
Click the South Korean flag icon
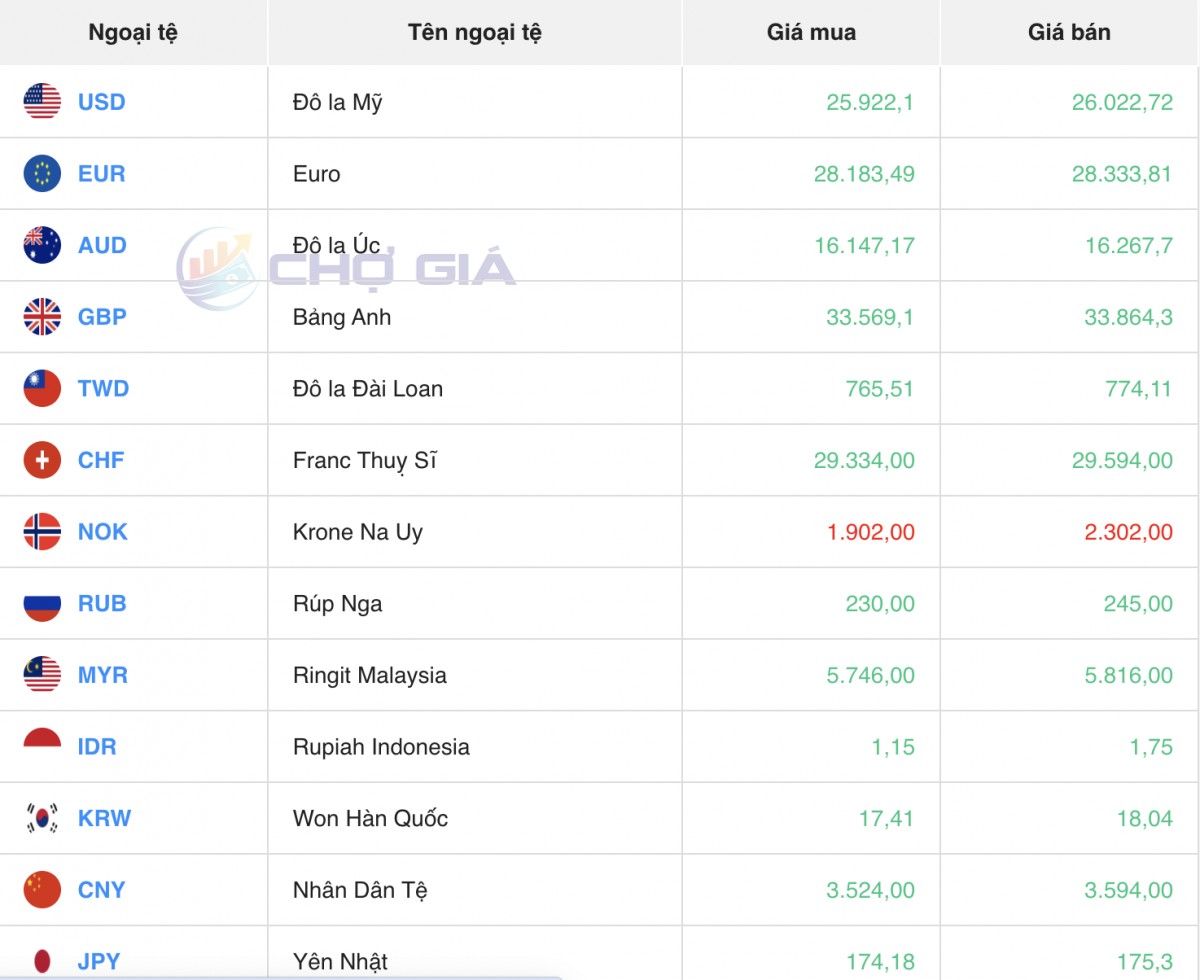point(42,818)
